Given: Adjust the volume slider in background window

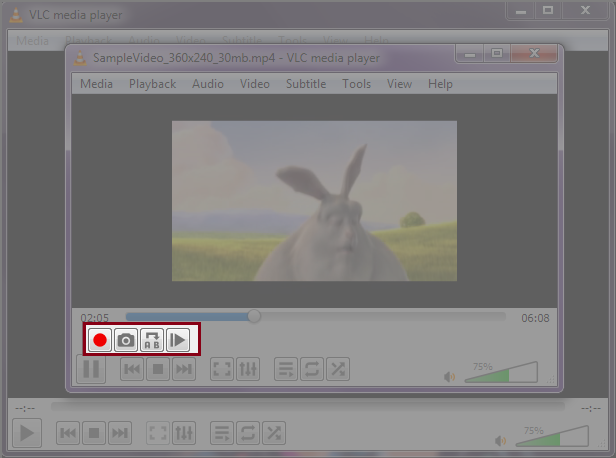Looking at the screenshot, I should click(x=552, y=436).
